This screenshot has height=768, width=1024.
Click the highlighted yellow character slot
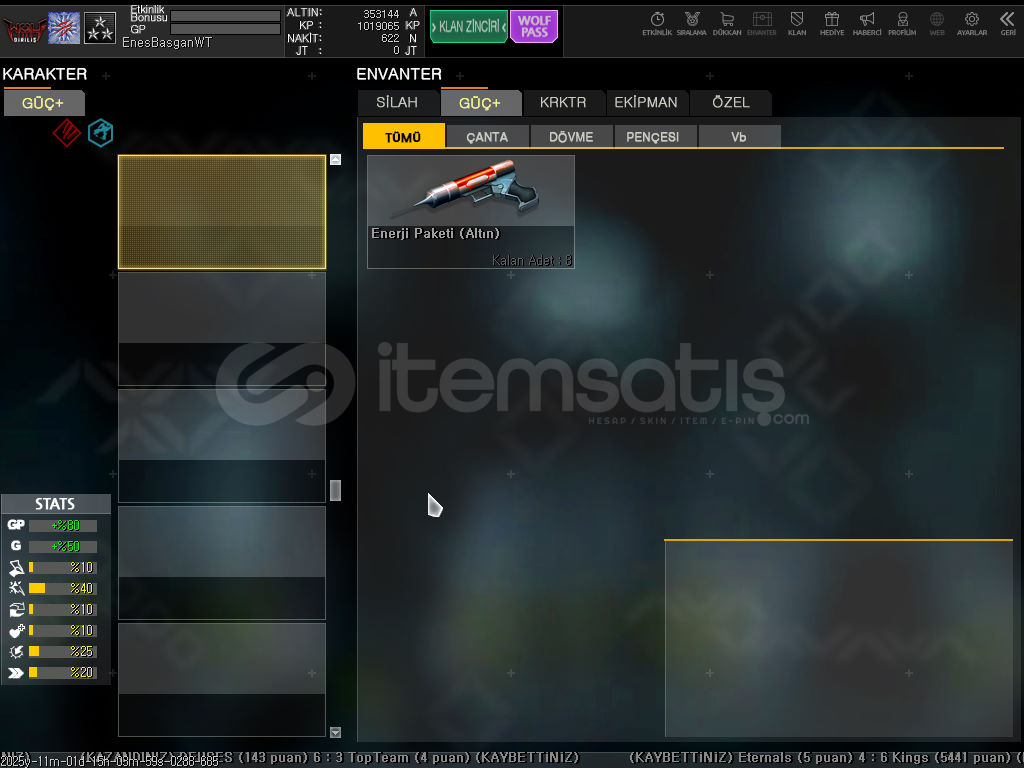point(222,212)
